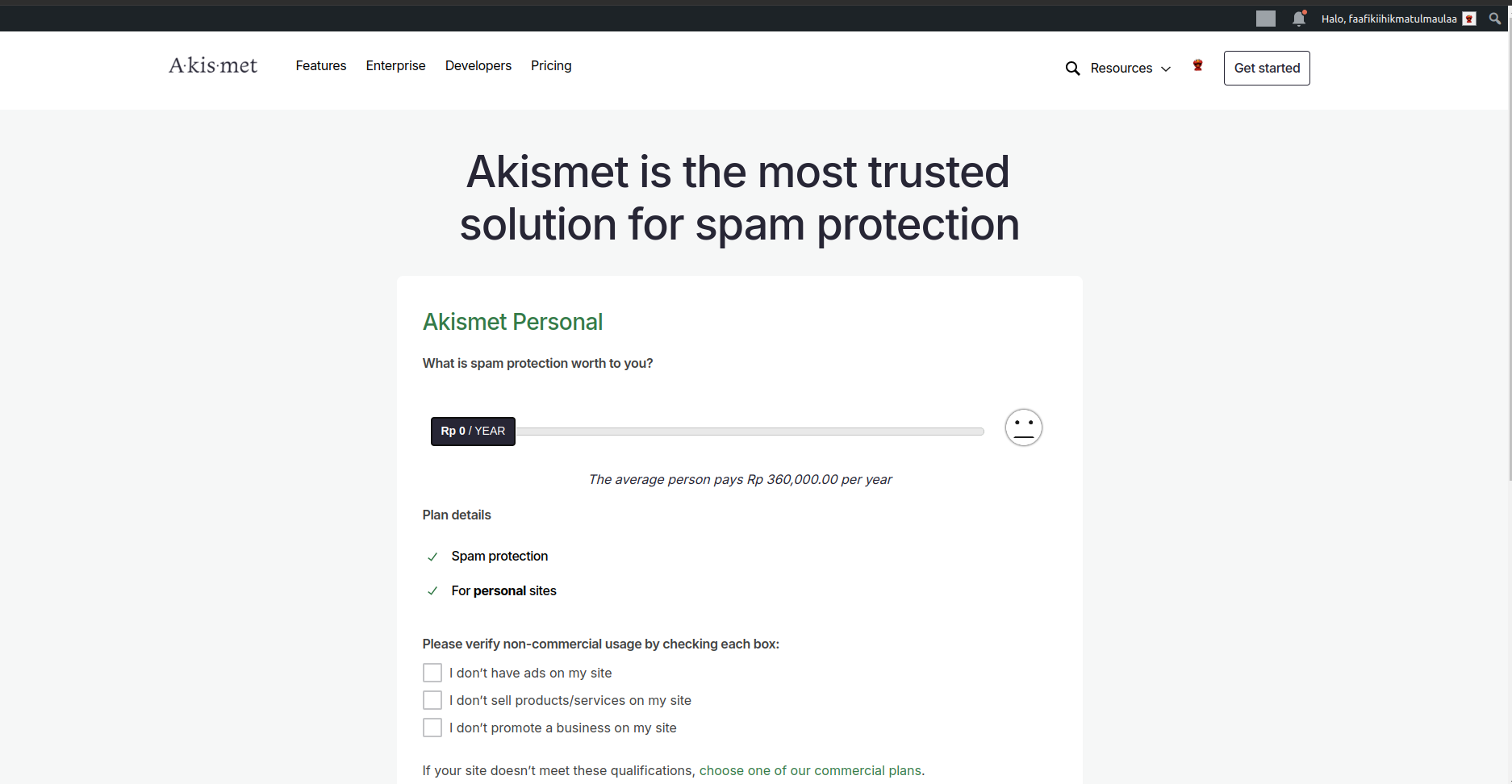
Task: Check "I don't have ads on my site"
Action: 432,673
